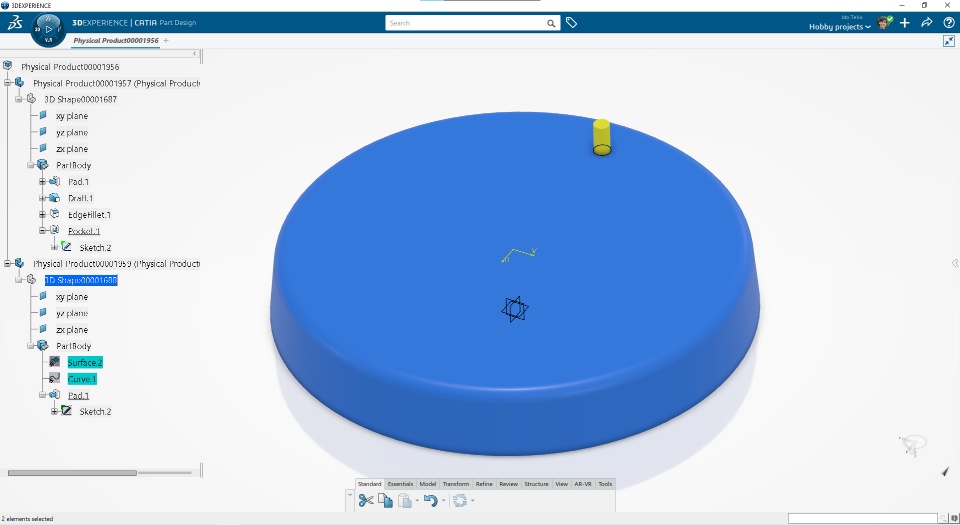The width and height of the screenshot is (960, 525).
Task: Select the Pocket.1 tree item
Action: coord(84,231)
